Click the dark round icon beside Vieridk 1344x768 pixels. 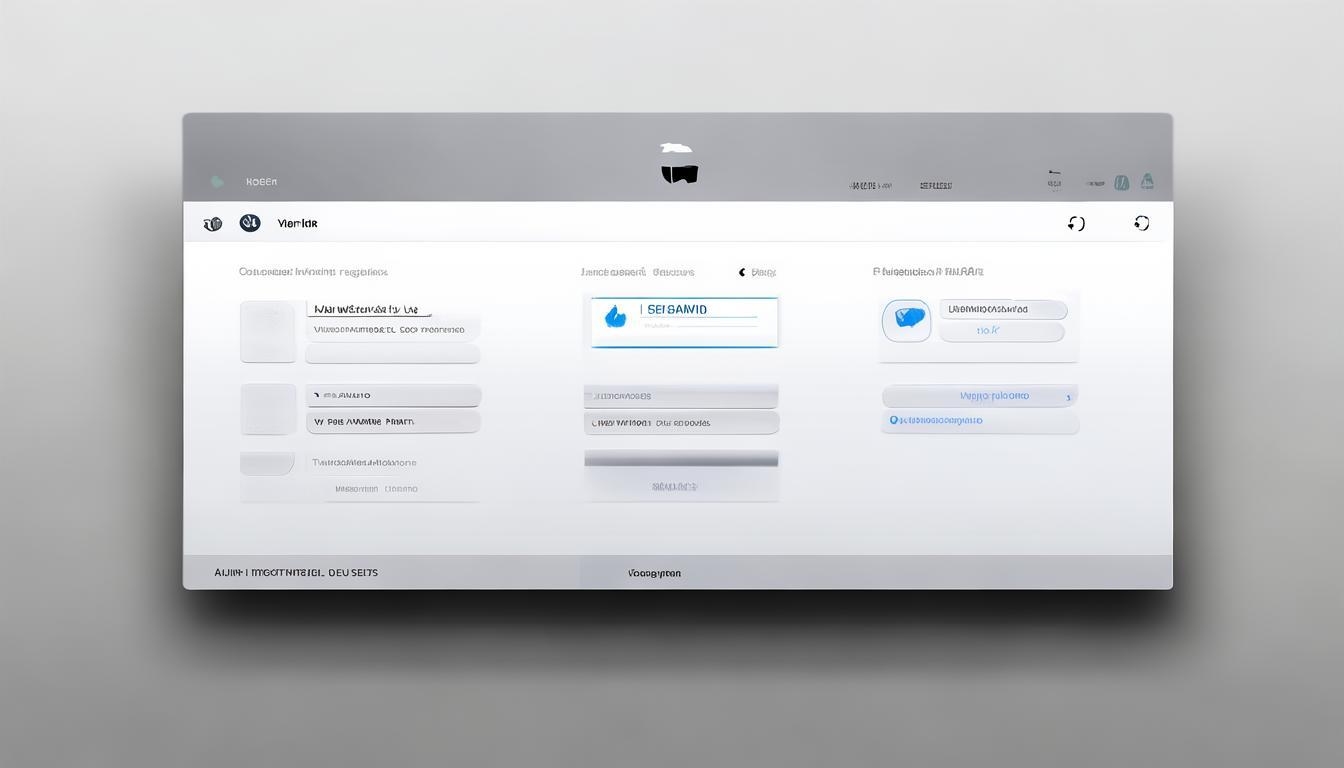pos(250,223)
